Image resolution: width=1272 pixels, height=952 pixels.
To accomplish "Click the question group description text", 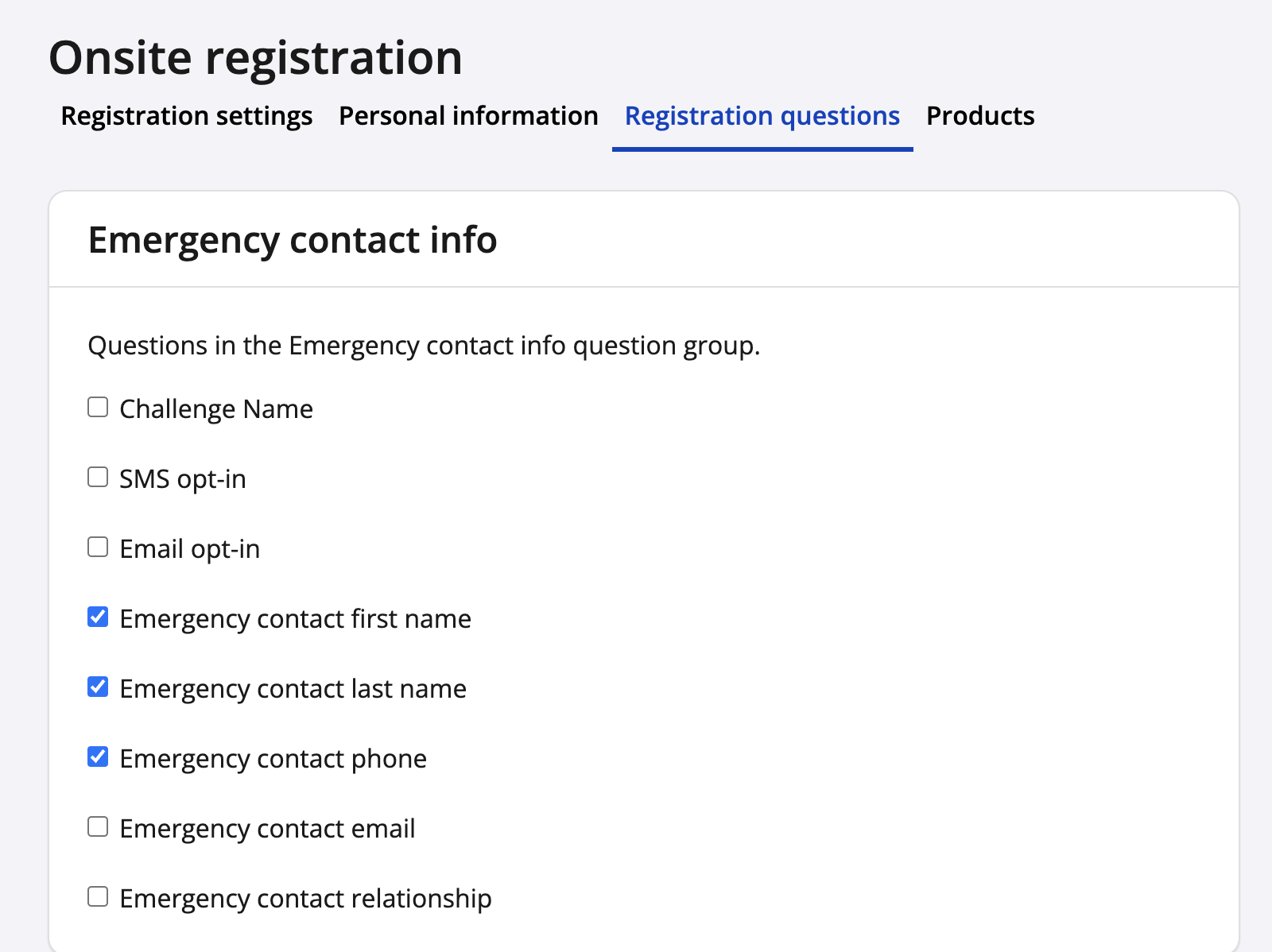I will [424, 346].
